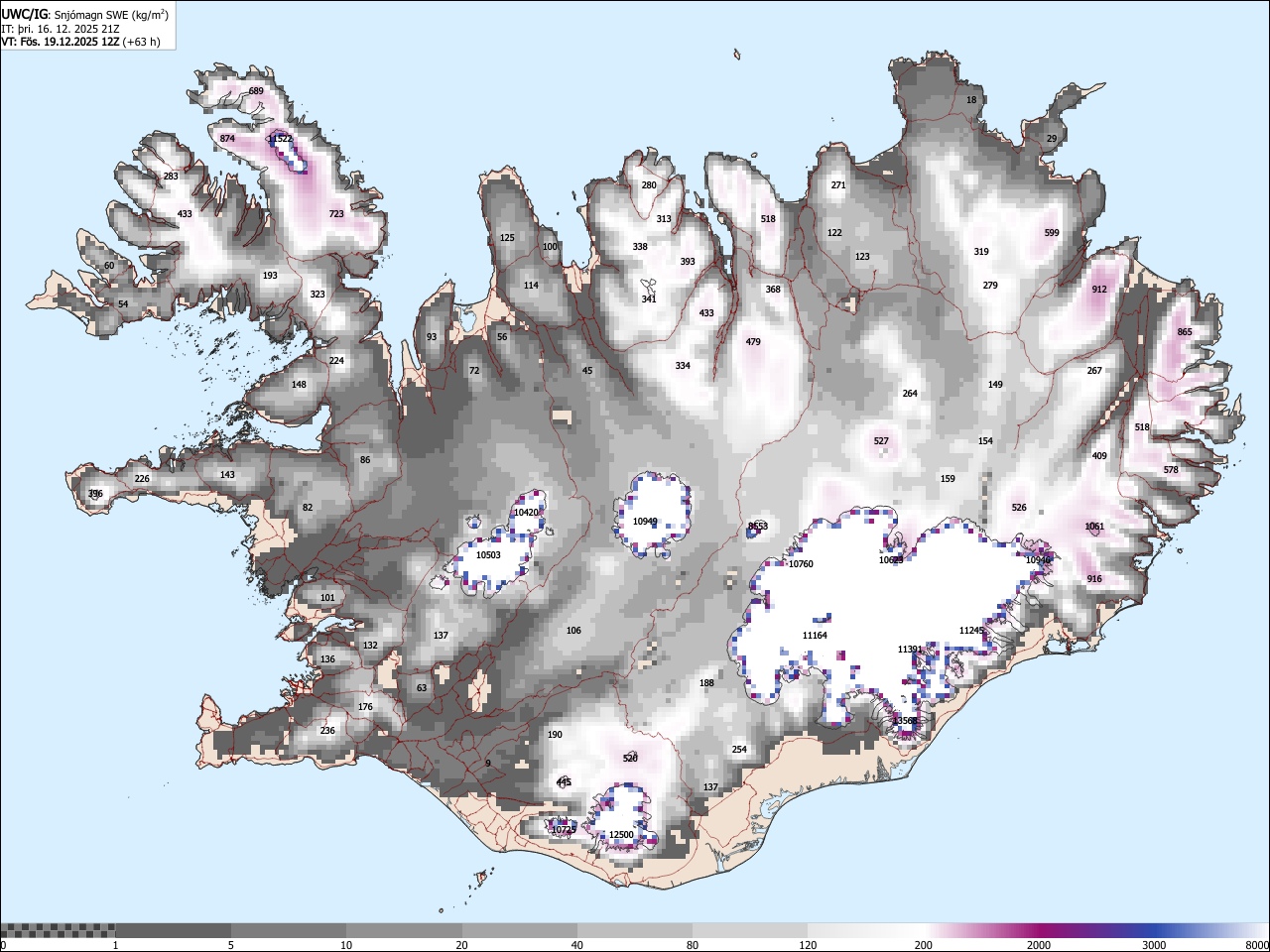The image size is (1270, 952).
Task: Click the value label '114'
Action: click(531, 286)
